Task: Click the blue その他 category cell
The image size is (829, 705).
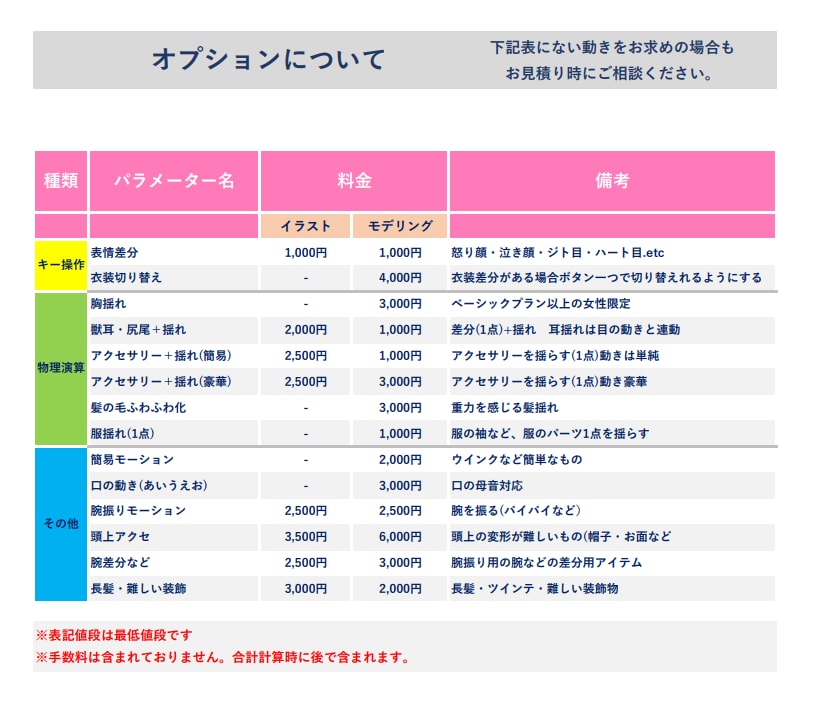Action: click(61, 524)
